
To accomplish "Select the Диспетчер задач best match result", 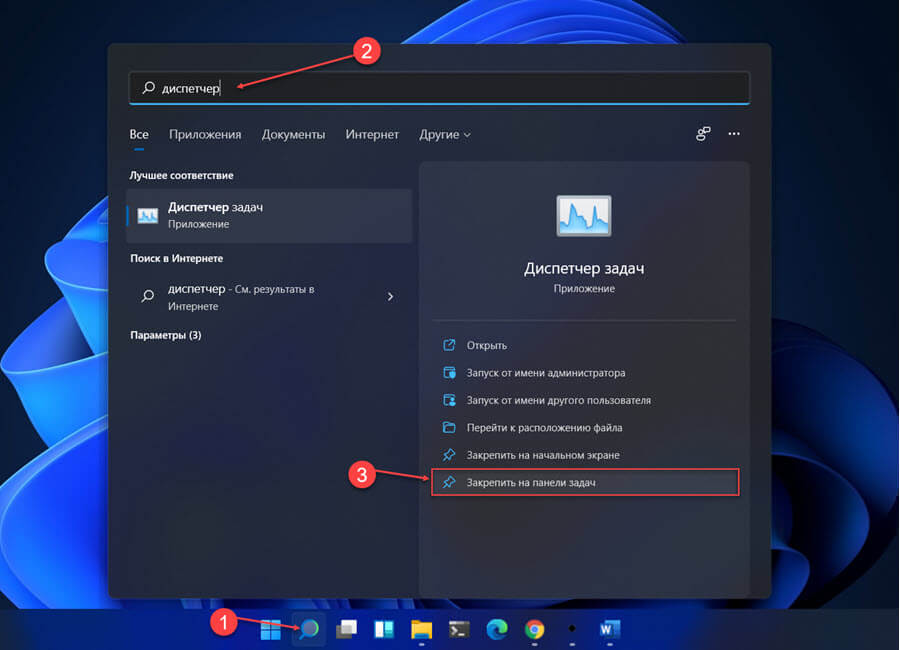I will coord(269,215).
